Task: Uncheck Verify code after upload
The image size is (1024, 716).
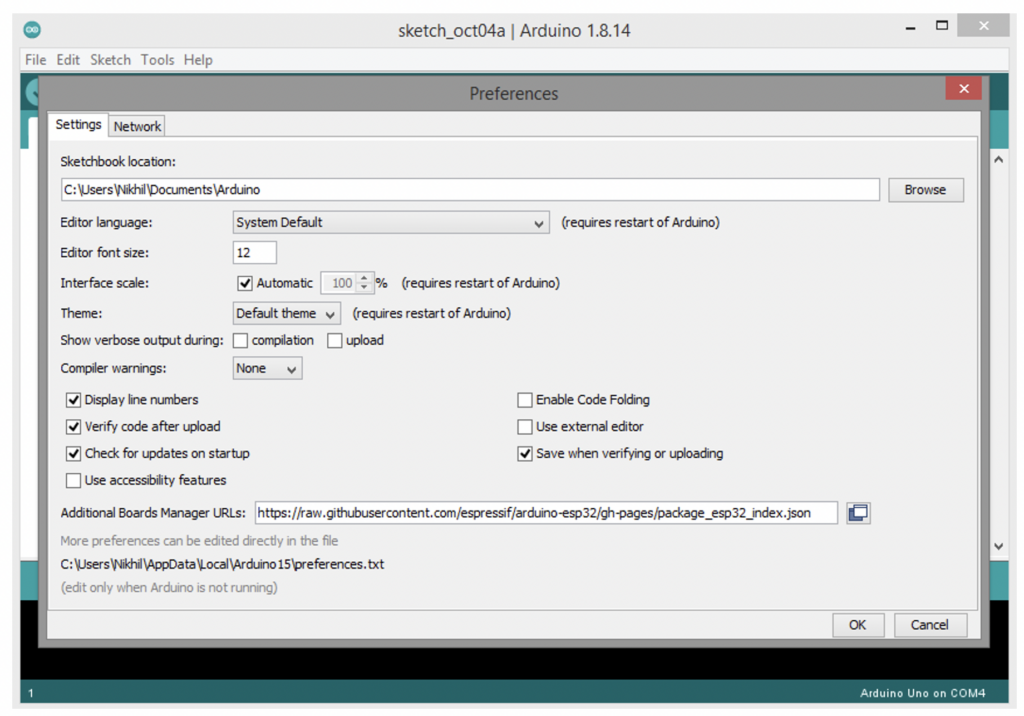Action: (x=73, y=426)
